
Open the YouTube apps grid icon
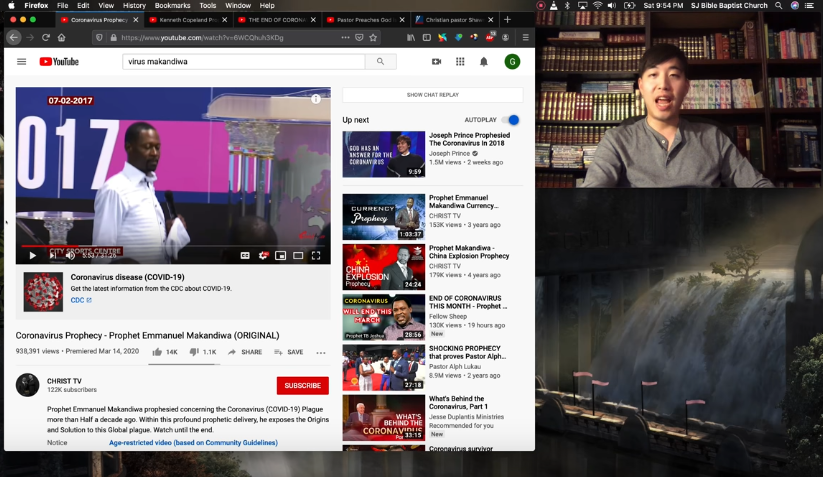click(x=460, y=62)
